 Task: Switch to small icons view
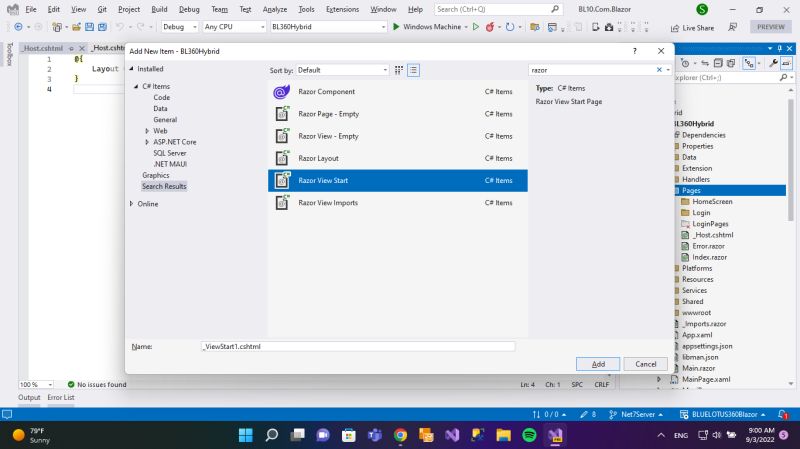pyautogui.click(x=398, y=70)
